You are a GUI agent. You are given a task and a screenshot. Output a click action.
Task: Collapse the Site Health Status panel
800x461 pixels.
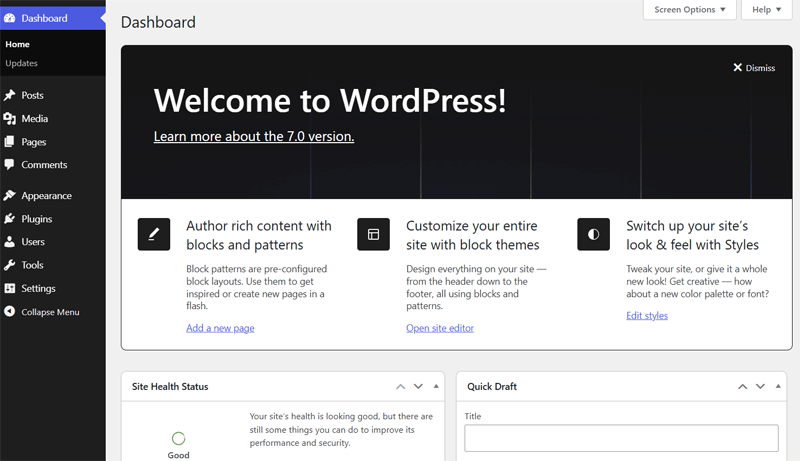(436, 387)
